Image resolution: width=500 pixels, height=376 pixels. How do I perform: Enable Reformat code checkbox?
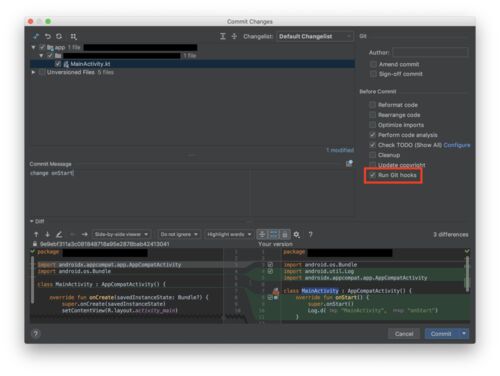click(x=372, y=105)
